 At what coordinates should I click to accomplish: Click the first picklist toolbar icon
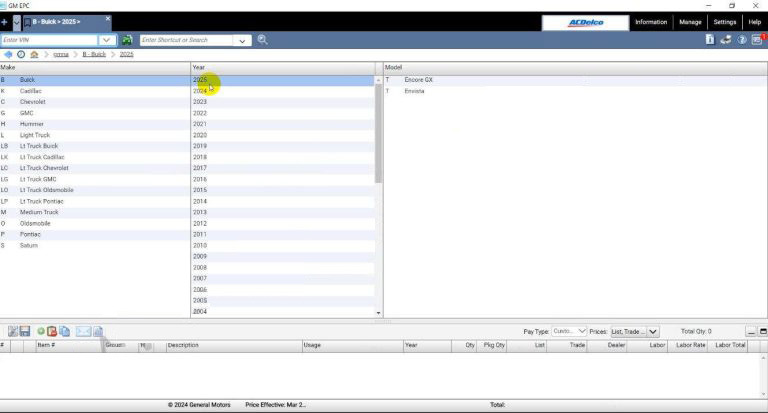[x=13, y=332]
